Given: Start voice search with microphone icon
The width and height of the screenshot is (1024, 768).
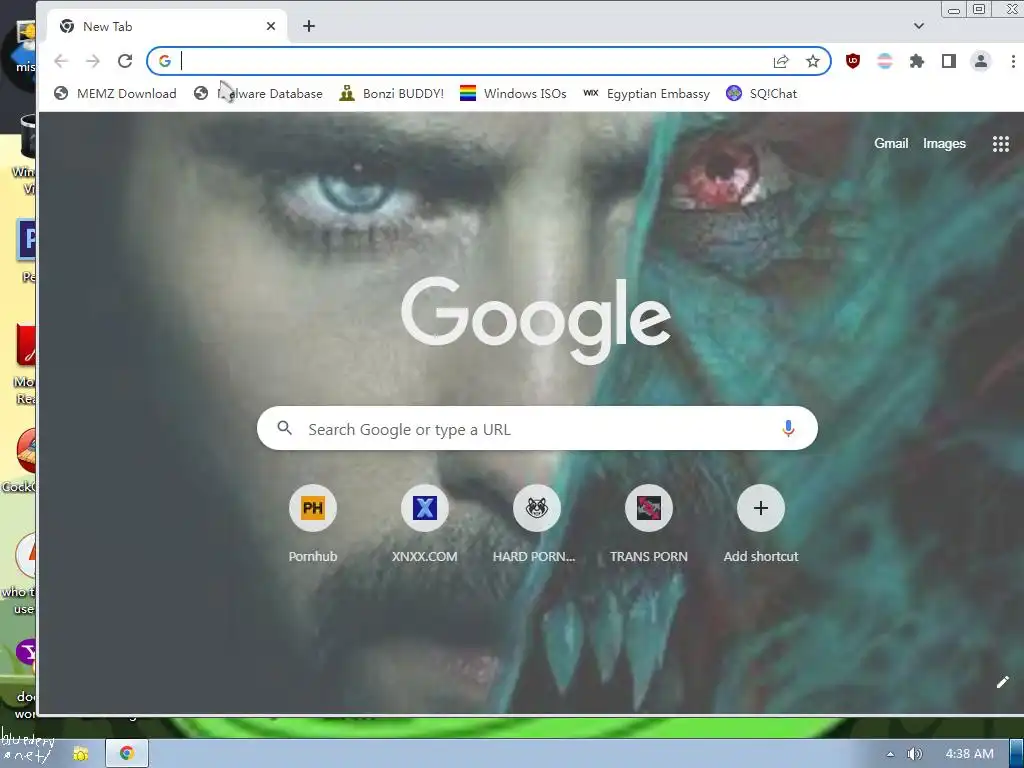Looking at the screenshot, I should click(x=788, y=428).
